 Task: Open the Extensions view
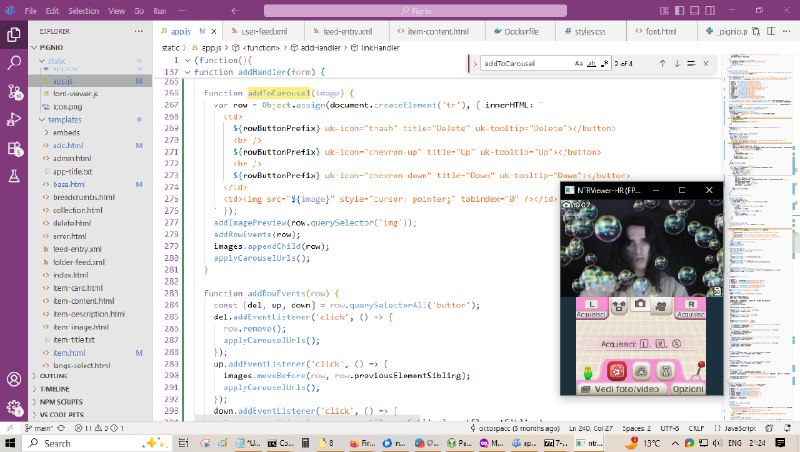click(14, 148)
